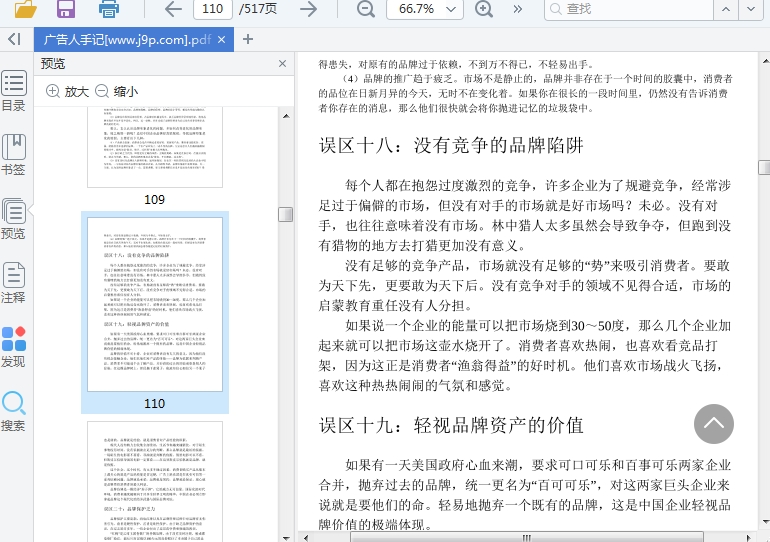770x542 pixels.
Task: Click the open folder icon
Action: [x=25, y=10]
